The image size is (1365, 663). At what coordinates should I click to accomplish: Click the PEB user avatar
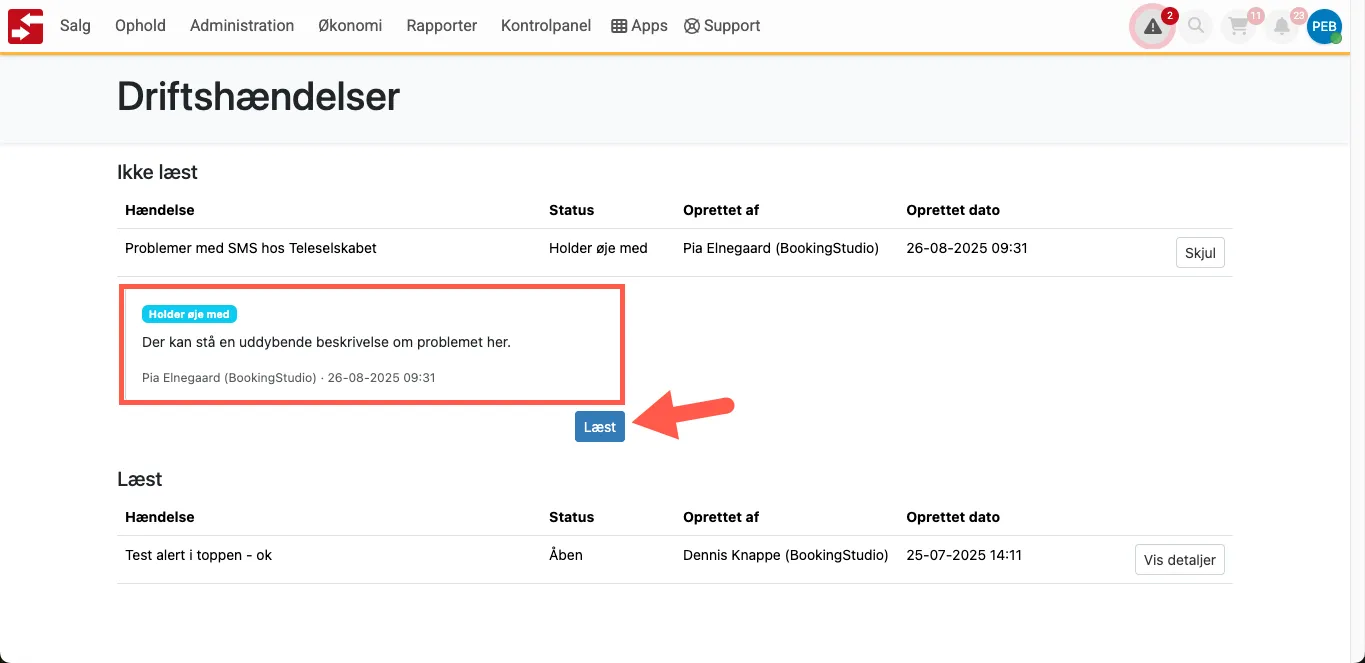pos(1324,27)
